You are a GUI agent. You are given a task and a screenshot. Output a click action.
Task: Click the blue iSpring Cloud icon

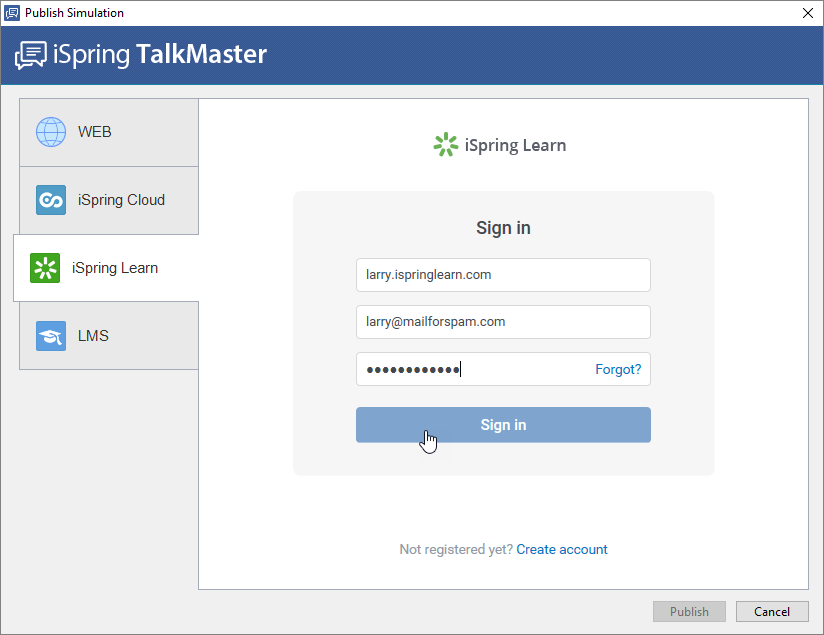pyautogui.click(x=50, y=200)
